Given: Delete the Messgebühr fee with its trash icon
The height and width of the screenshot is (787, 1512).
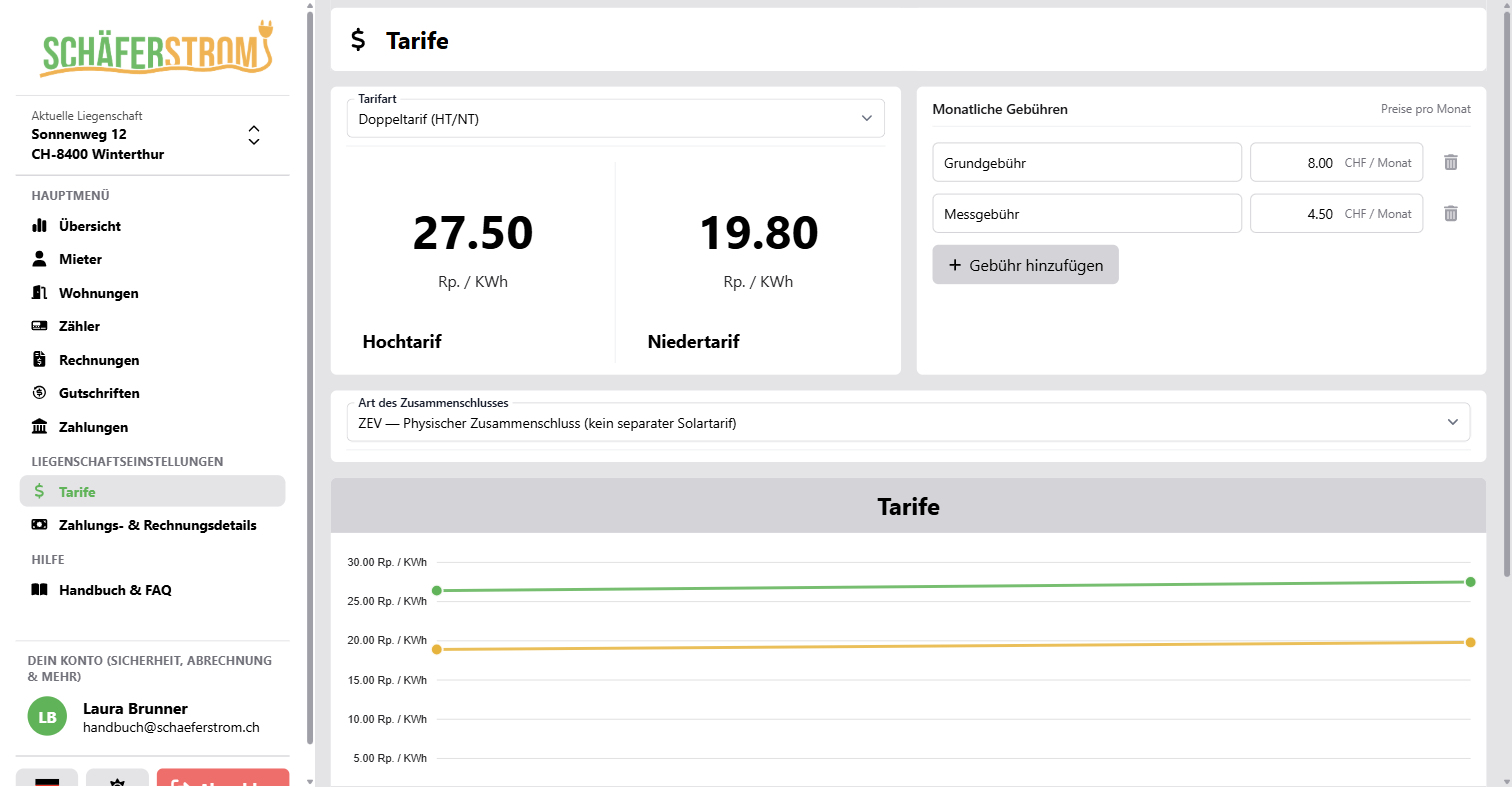Looking at the screenshot, I should click(1451, 213).
